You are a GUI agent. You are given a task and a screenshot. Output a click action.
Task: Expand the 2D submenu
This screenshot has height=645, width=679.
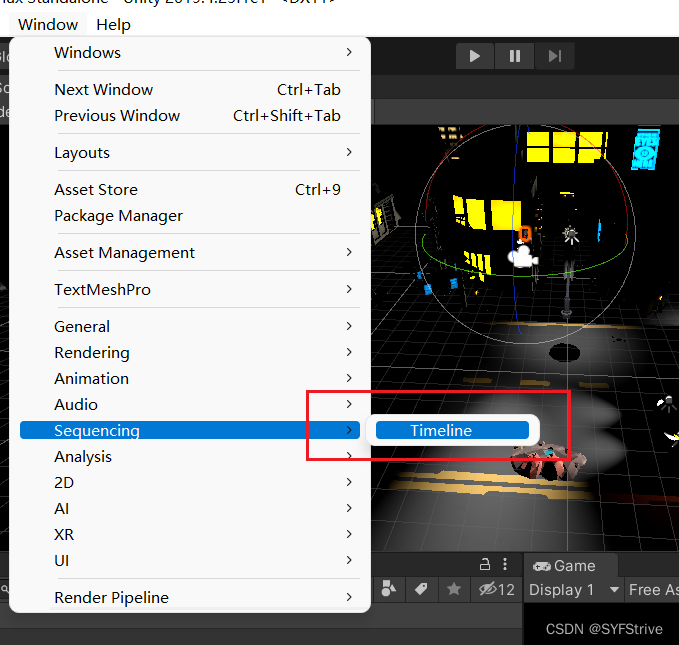[x=190, y=483]
